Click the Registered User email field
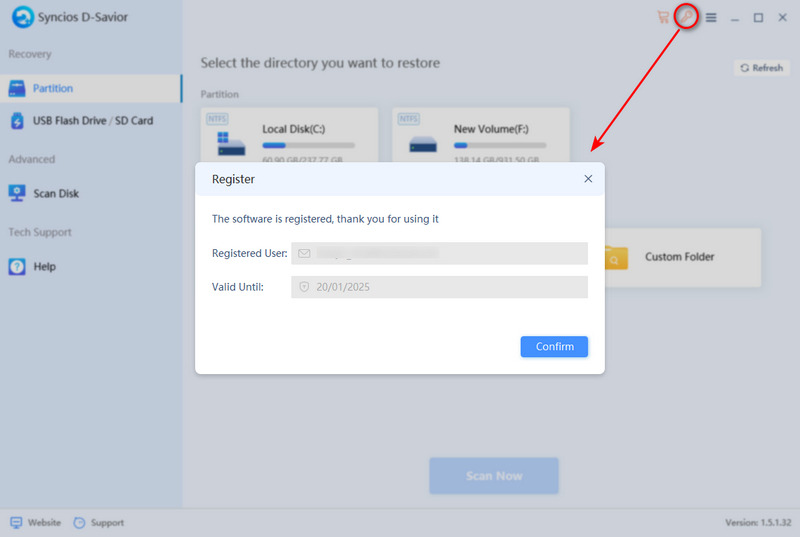Screen dimensions: 800x537 (439, 254)
